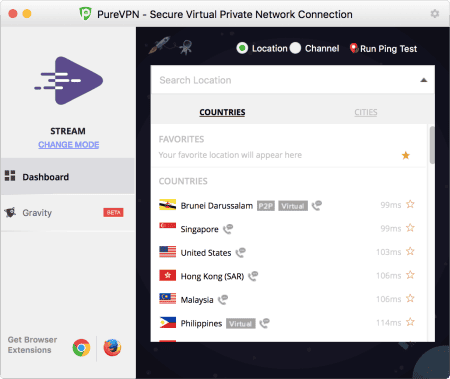Click the astronaut icon beside the rocket
Viewport: 450px width, 379px height.
tap(186, 47)
